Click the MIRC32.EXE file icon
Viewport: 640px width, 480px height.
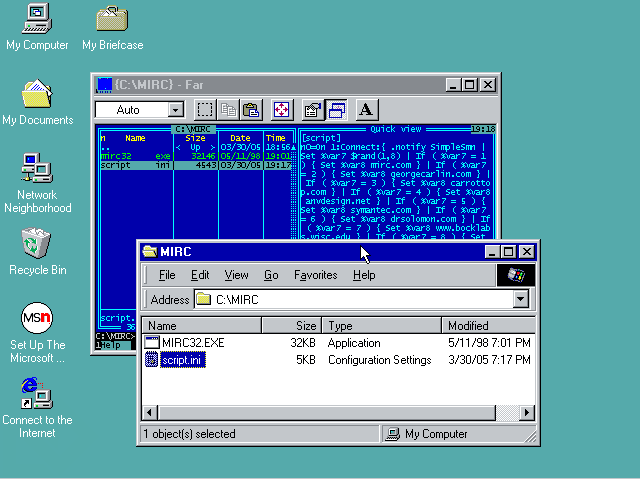point(152,342)
